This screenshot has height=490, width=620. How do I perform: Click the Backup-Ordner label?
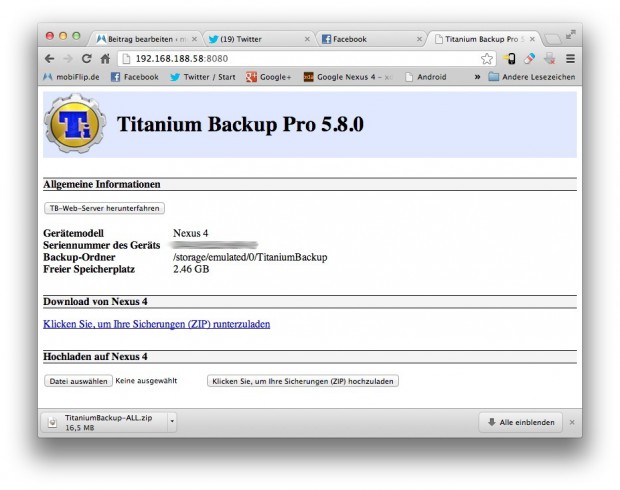(79, 257)
